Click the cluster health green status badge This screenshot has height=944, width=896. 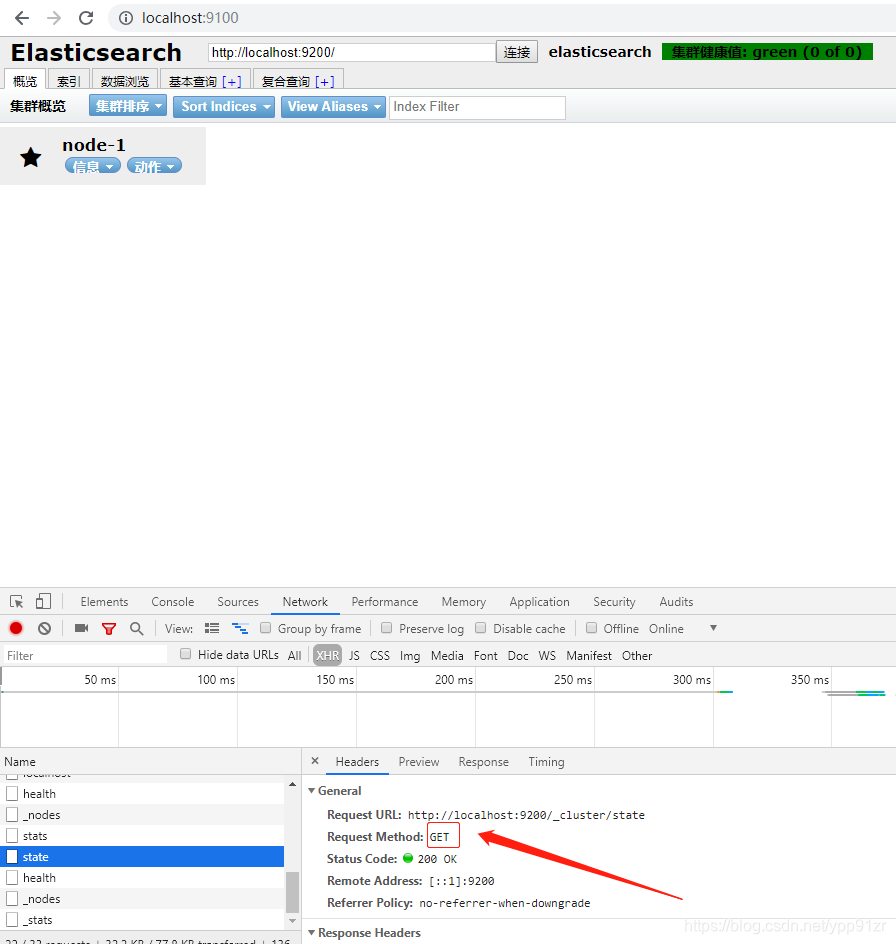click(x=767, y=52)
